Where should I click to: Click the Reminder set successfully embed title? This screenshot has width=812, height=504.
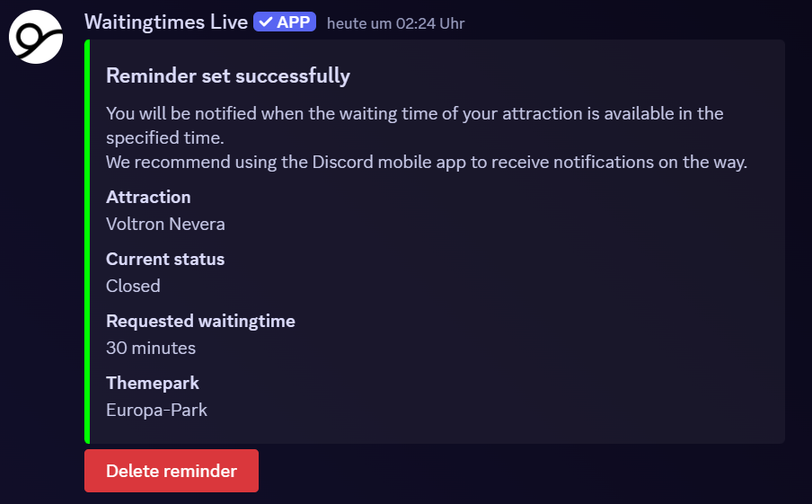click(228, 76)
